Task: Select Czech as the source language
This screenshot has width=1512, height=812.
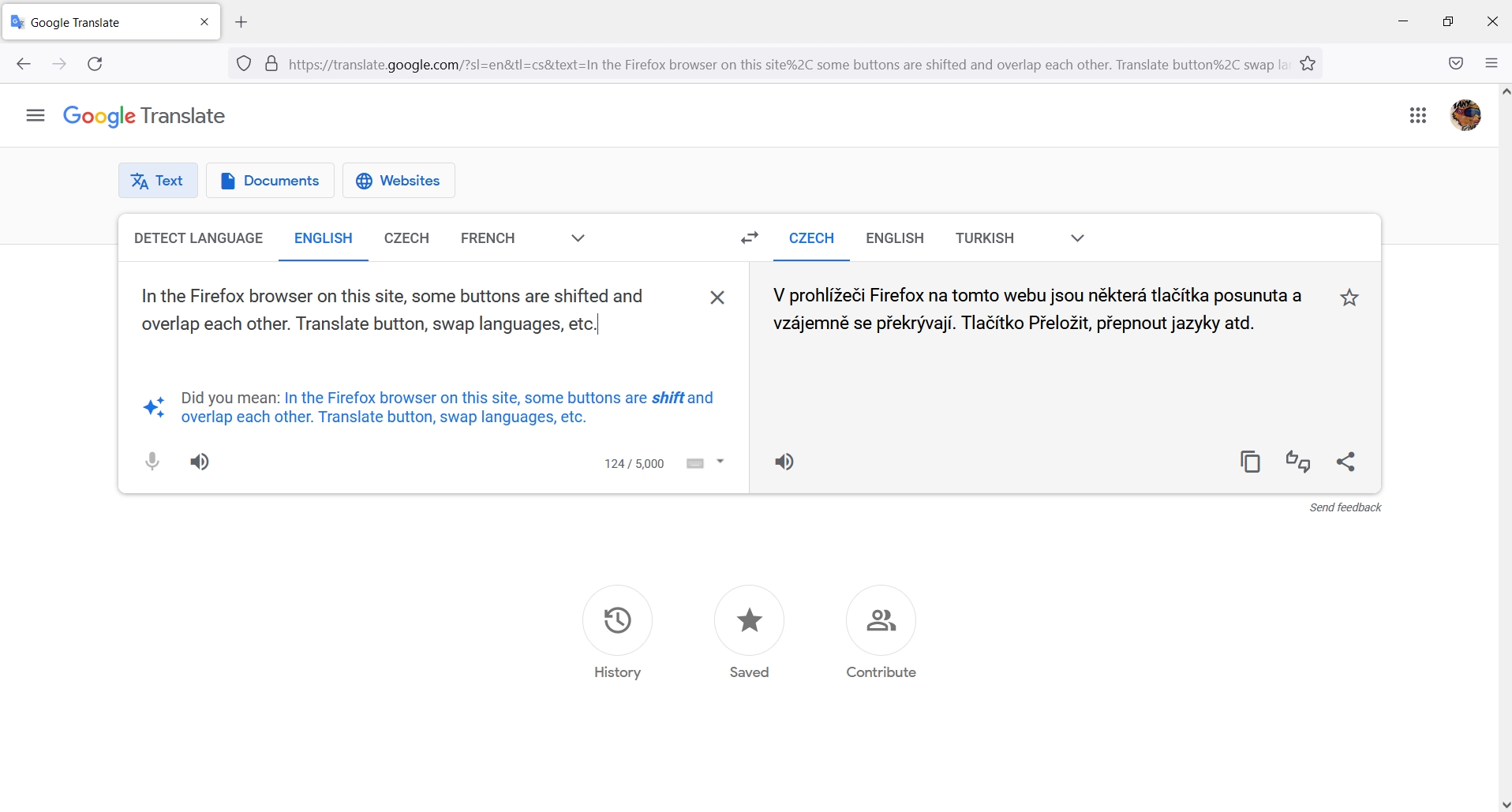Action: [406, 238]
